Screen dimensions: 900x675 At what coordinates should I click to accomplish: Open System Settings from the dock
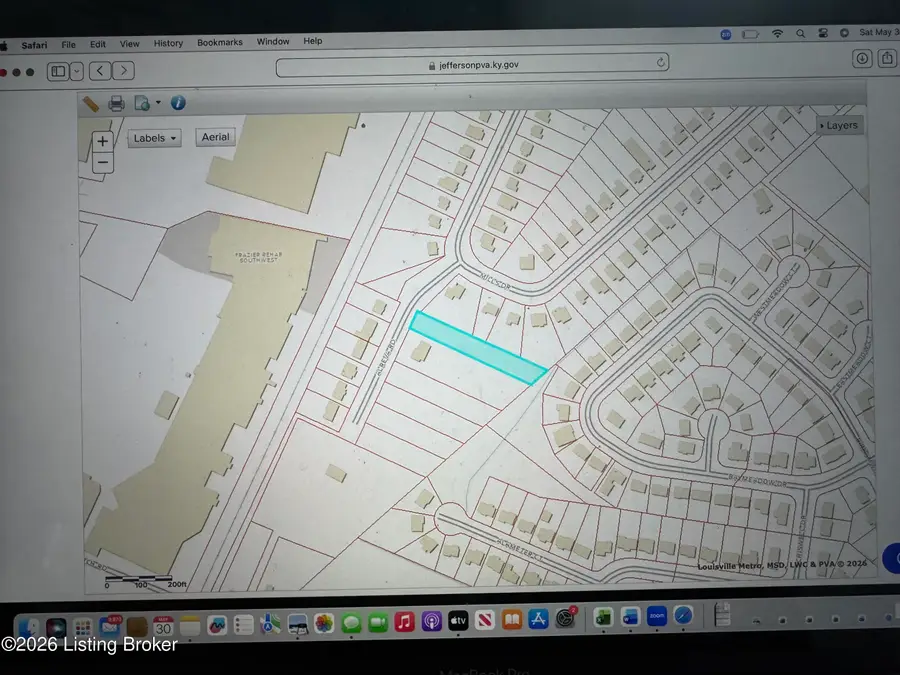pos(565,618)
